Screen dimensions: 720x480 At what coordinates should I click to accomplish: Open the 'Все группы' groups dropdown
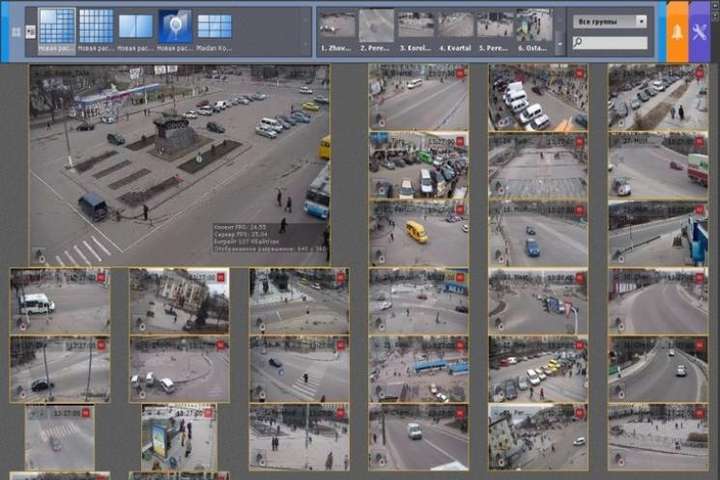[x=609, y=21]
